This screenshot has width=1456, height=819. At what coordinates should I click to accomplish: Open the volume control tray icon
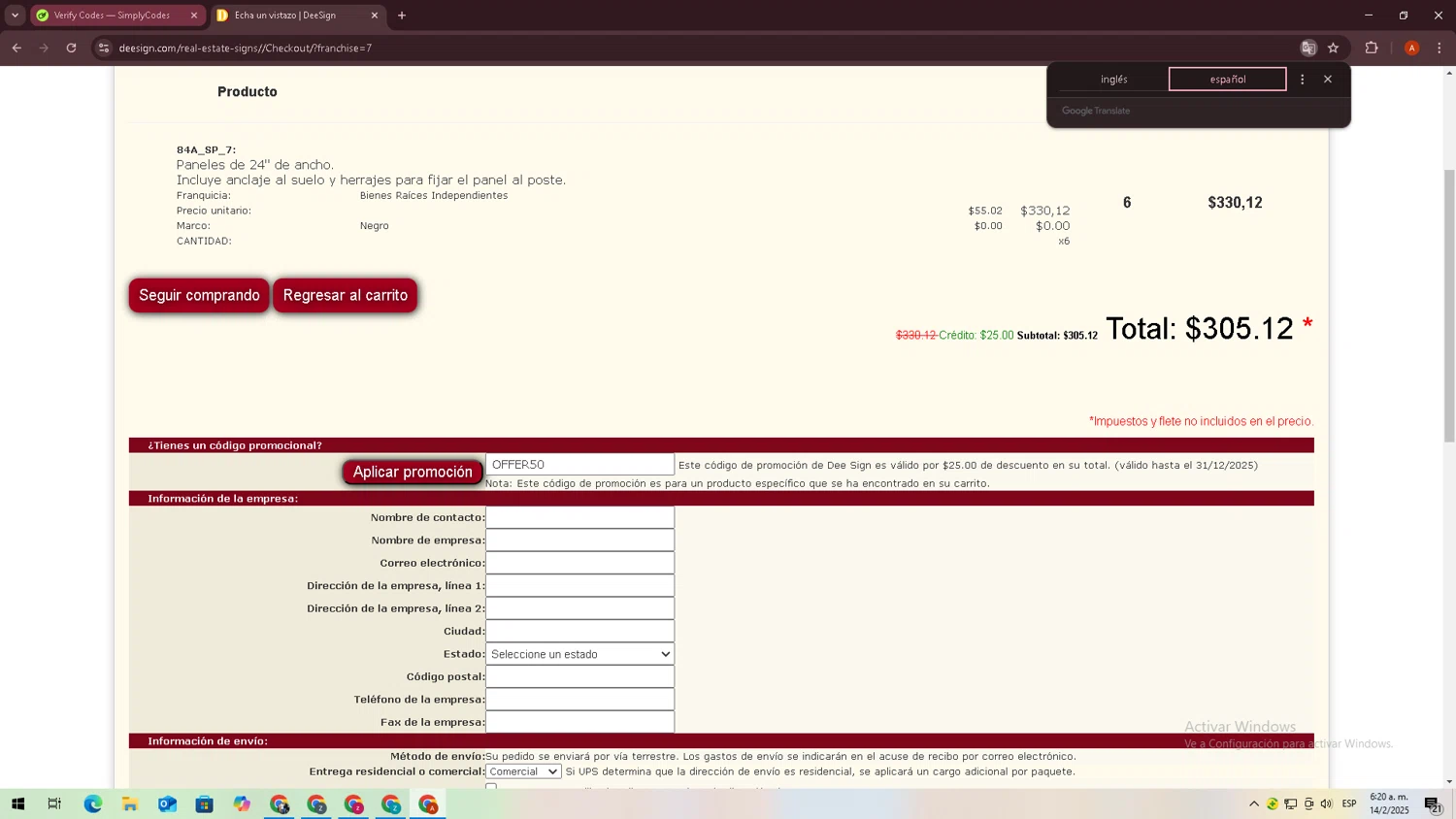pyautogui.click(x=1327, y=803)
